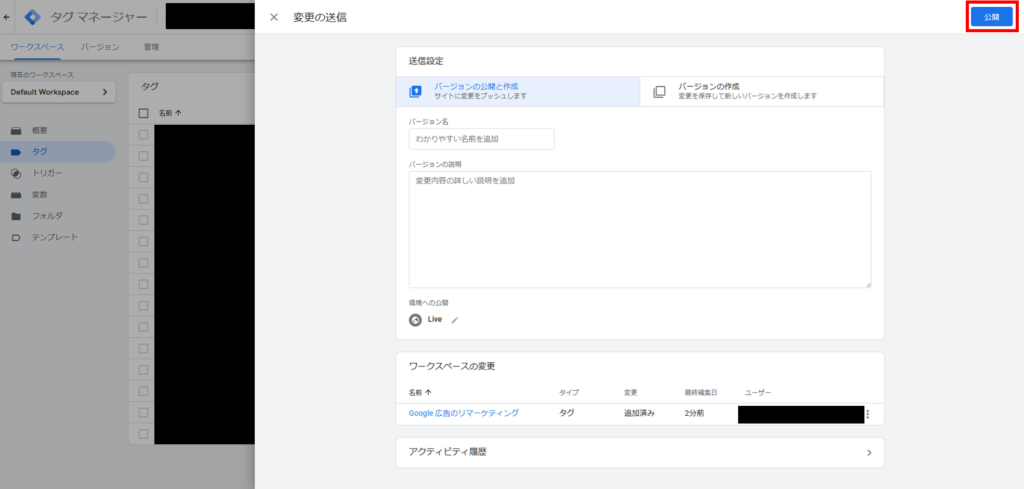Click the フォルダ folder icon
1024x489 pixels.
pos(16,216)
